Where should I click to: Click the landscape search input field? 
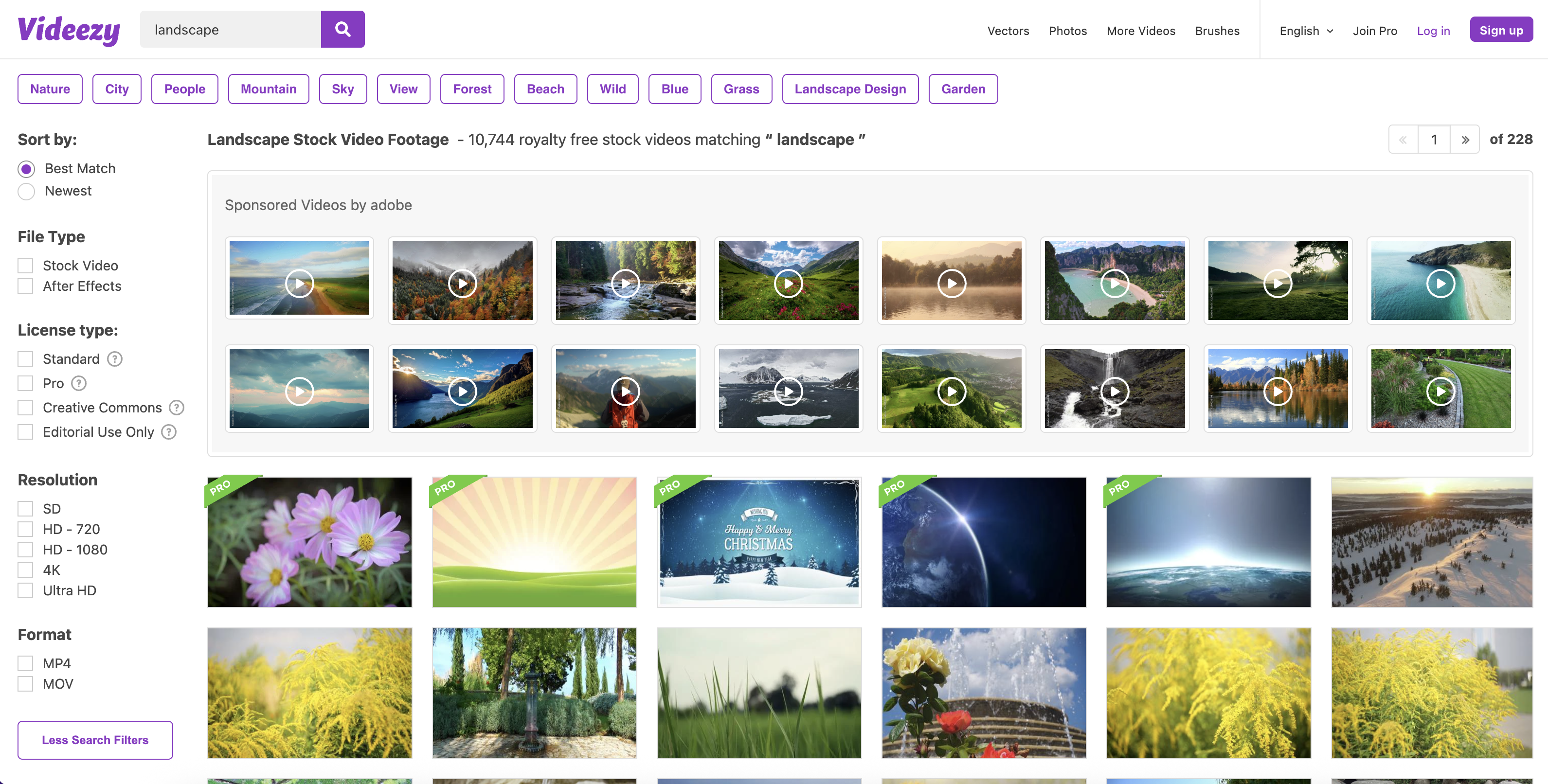pos(231,30)
